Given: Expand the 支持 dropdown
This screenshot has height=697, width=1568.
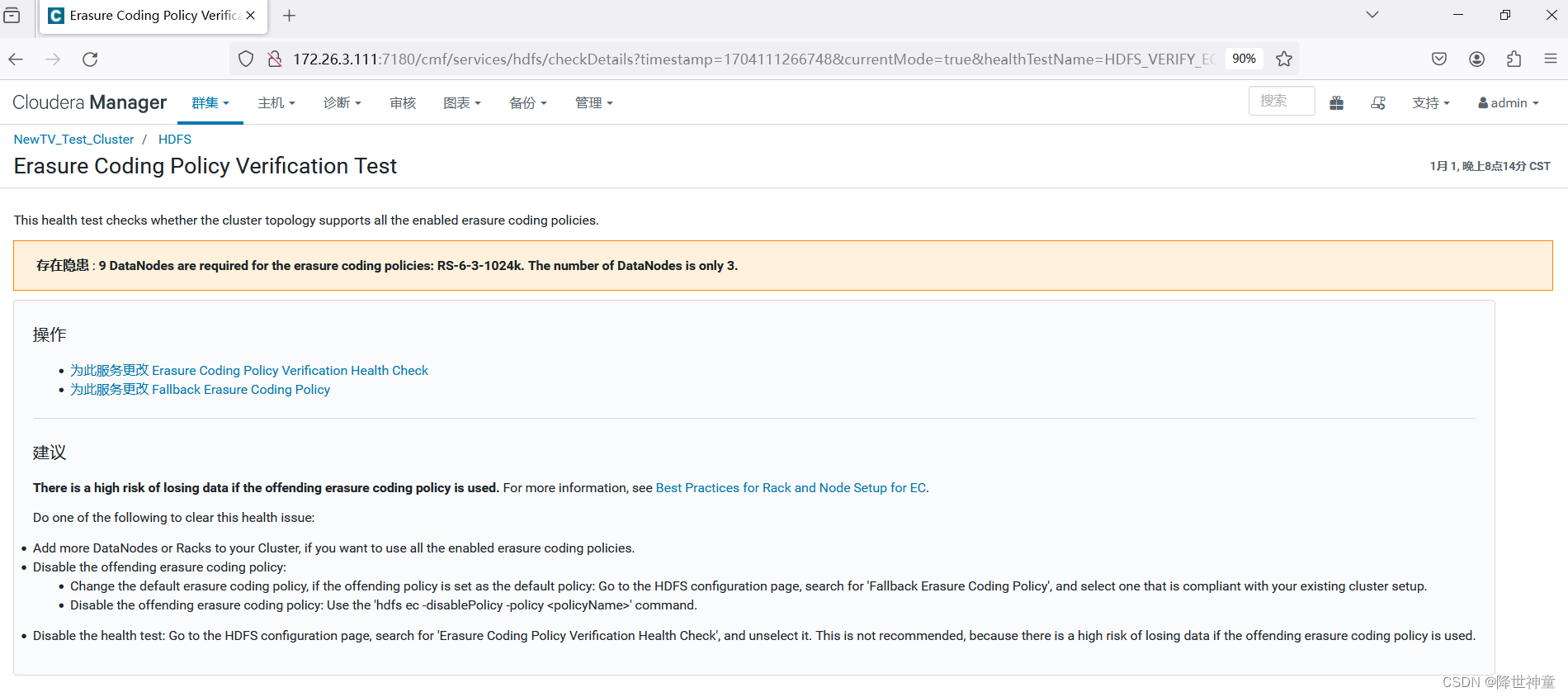Looking at the screenshot, I should [1431, 102].
